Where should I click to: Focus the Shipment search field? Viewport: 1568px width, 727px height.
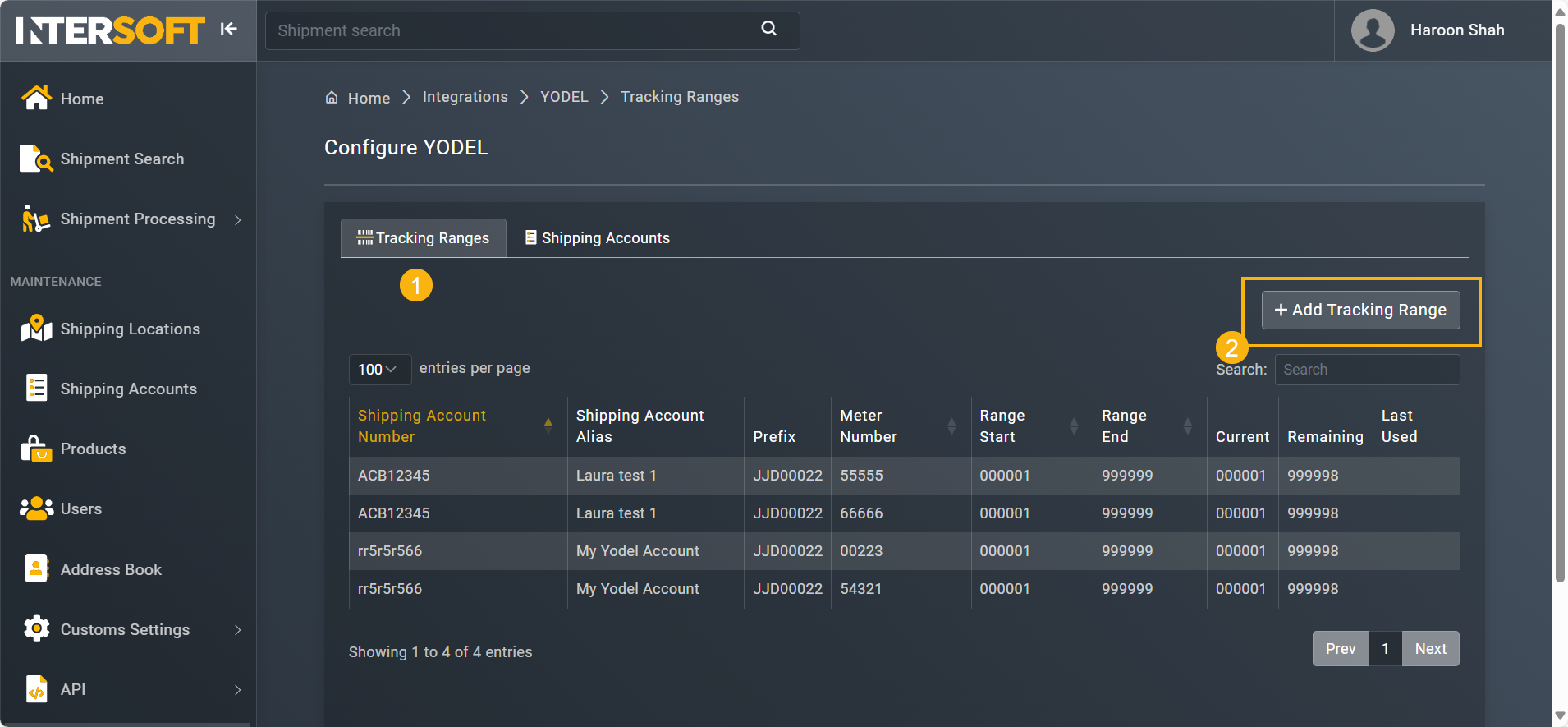click(532, 30)
